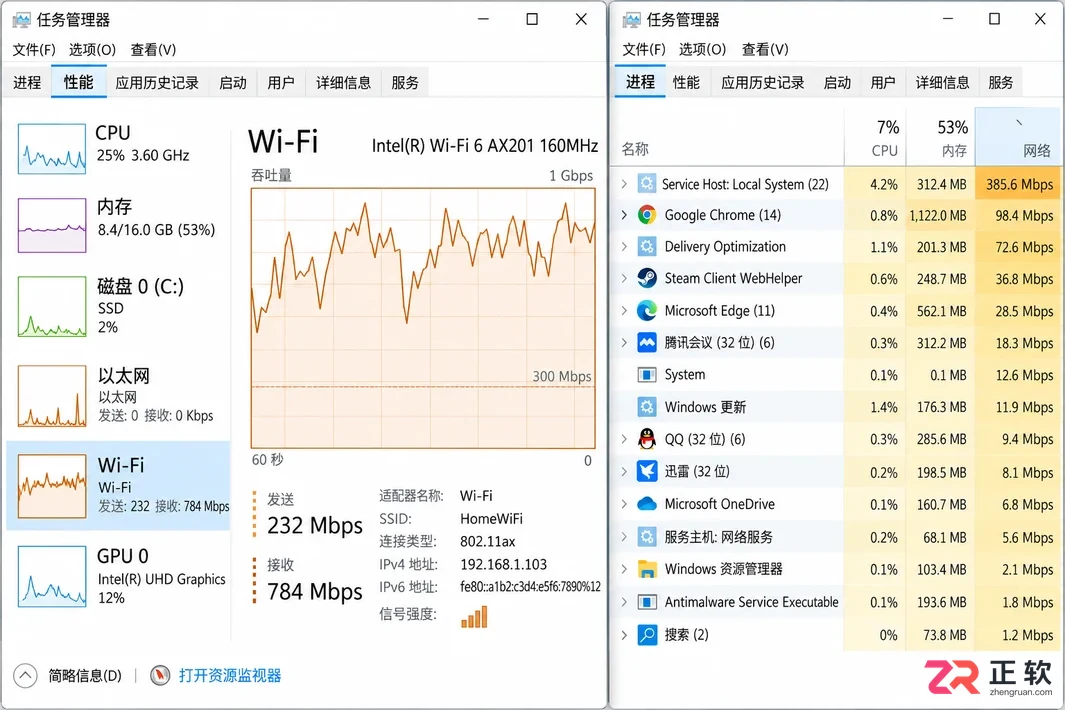Expand 腾讯会议 (32 位) (6) group
The height and width of the screenshot is (710, 1065).
click(x=624, y=342)
